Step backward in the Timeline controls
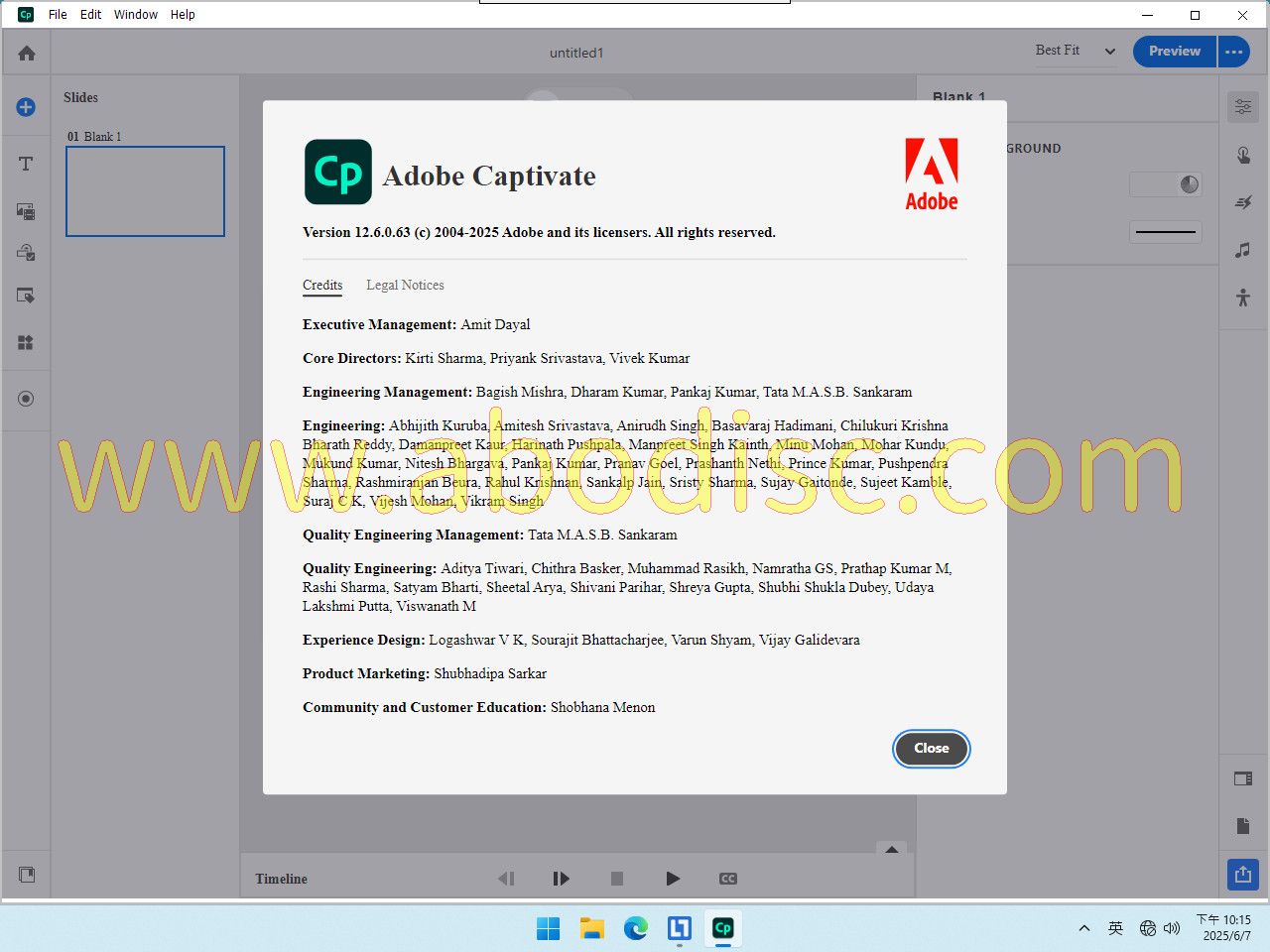 506,879
